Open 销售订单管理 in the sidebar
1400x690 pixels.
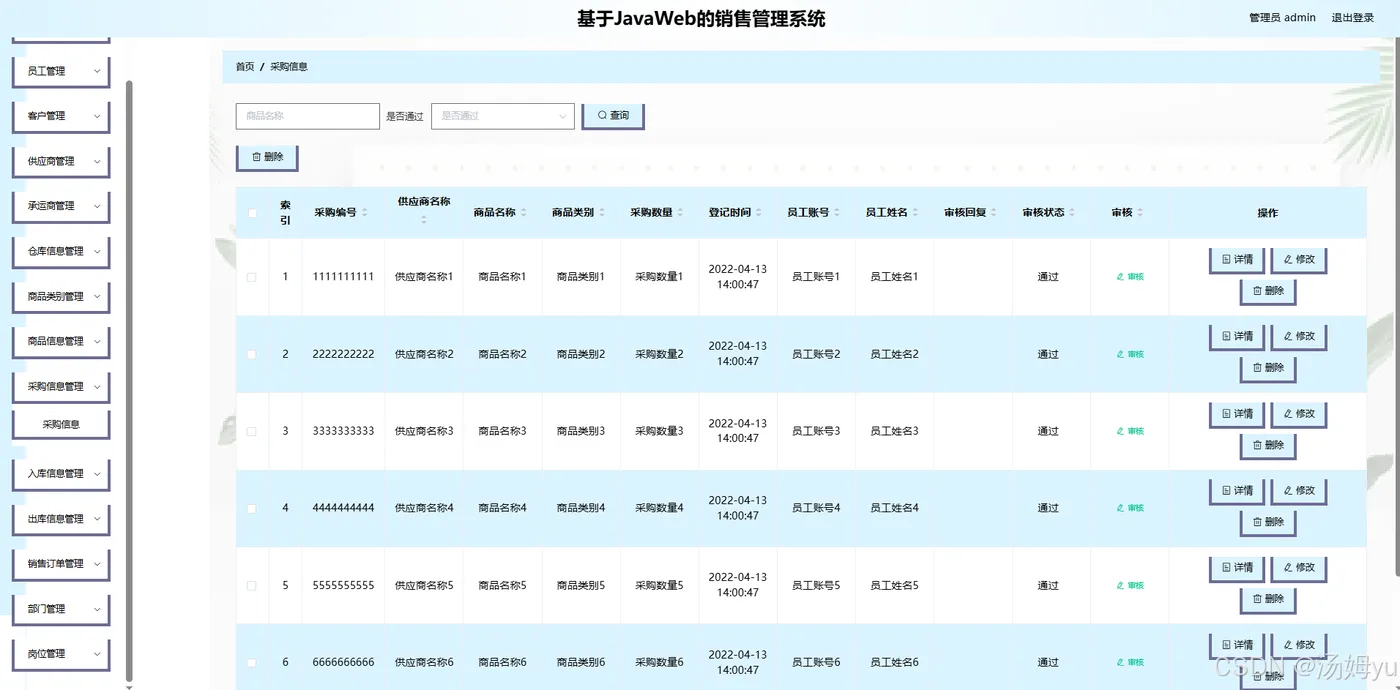[x=61, y=563]
